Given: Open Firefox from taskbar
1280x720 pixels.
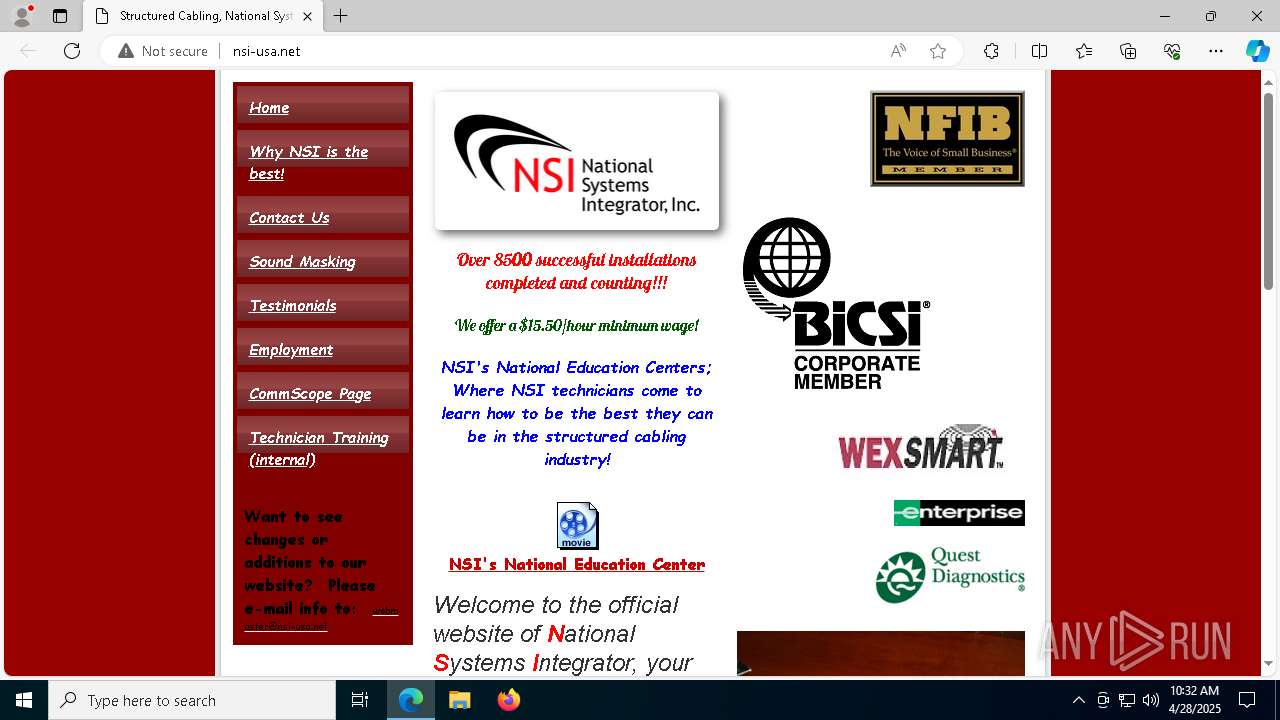Looking at the screenshot, I should (509, 700).
